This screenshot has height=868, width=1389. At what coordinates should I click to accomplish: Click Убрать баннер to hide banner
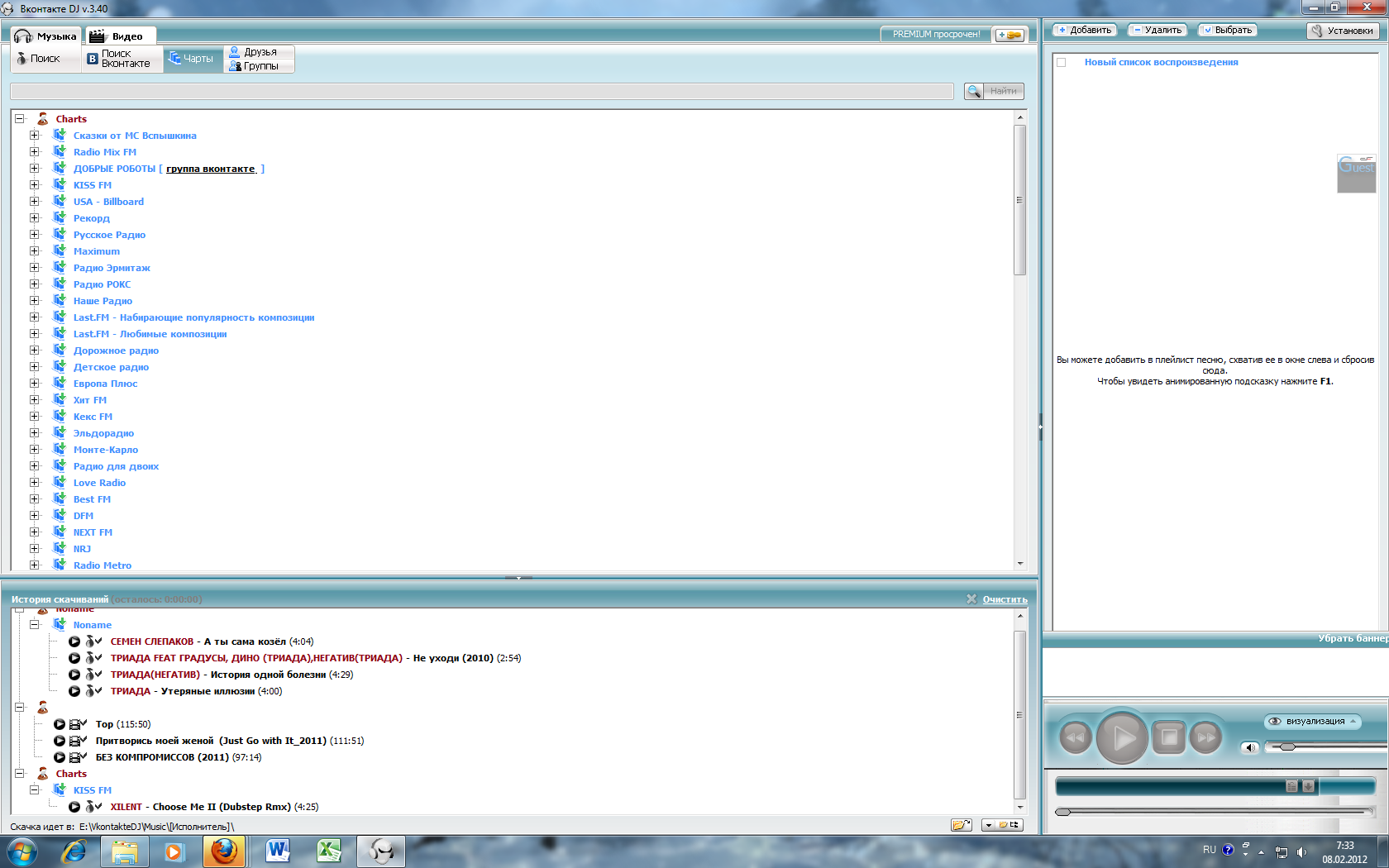(x=1353, y=638)
